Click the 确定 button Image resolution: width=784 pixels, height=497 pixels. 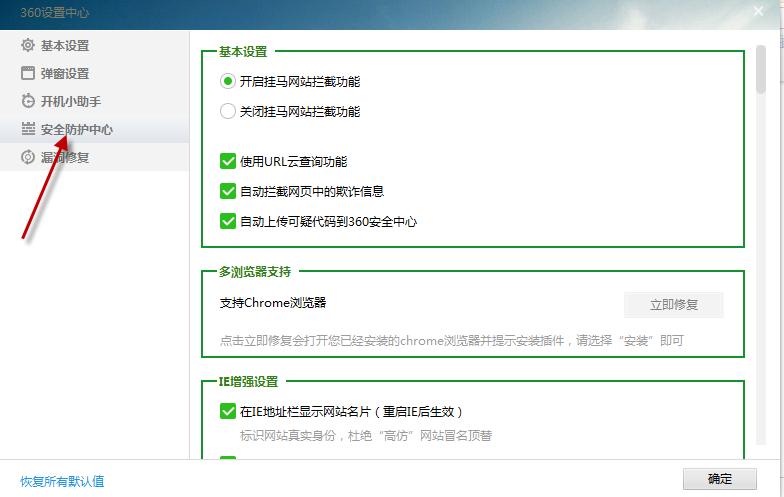[719, 478]
